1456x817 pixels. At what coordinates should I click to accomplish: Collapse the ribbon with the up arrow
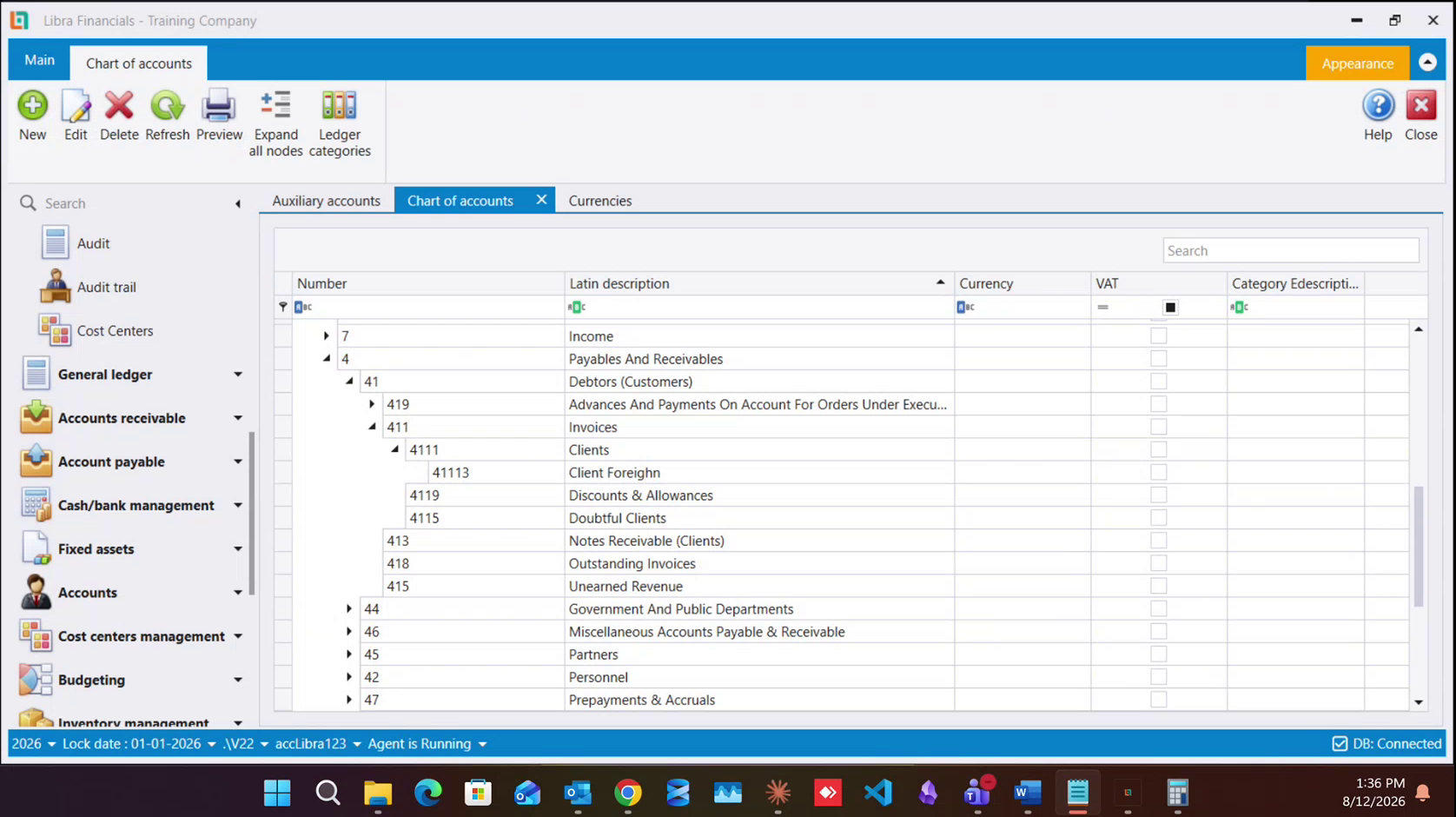pos(1427,63)
